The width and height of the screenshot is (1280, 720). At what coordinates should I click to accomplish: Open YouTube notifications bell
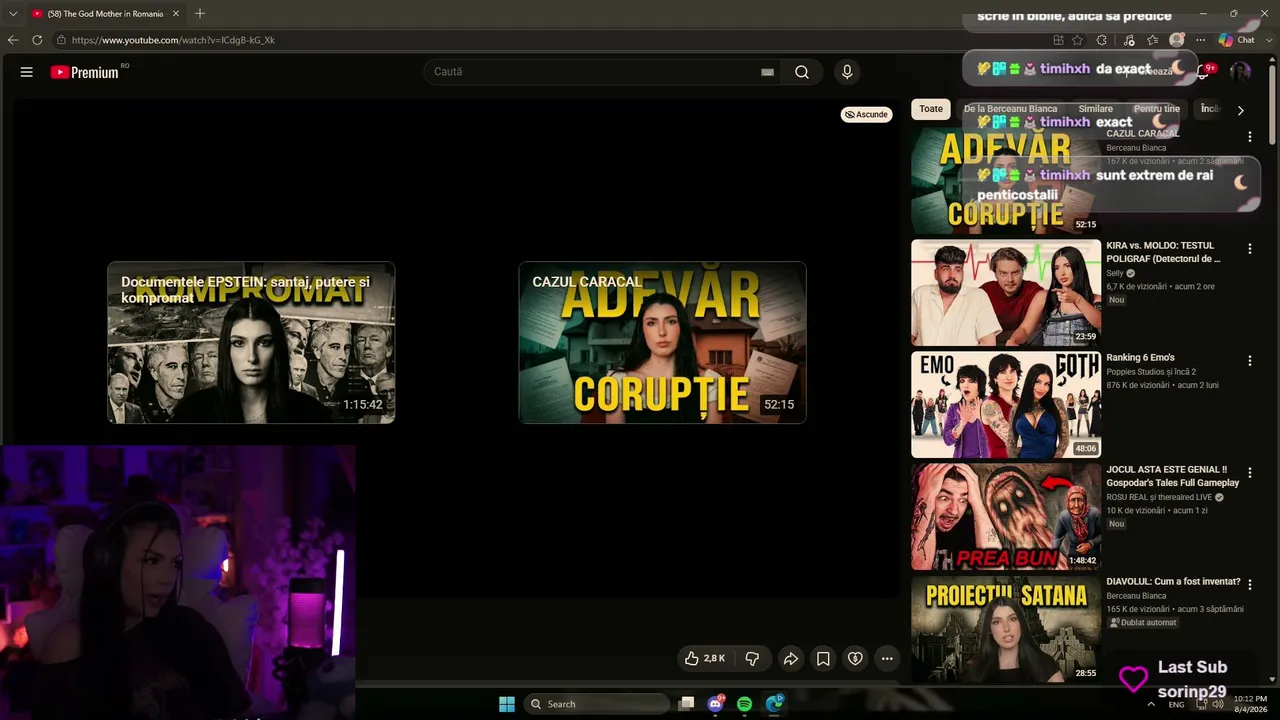[1204, 72]
